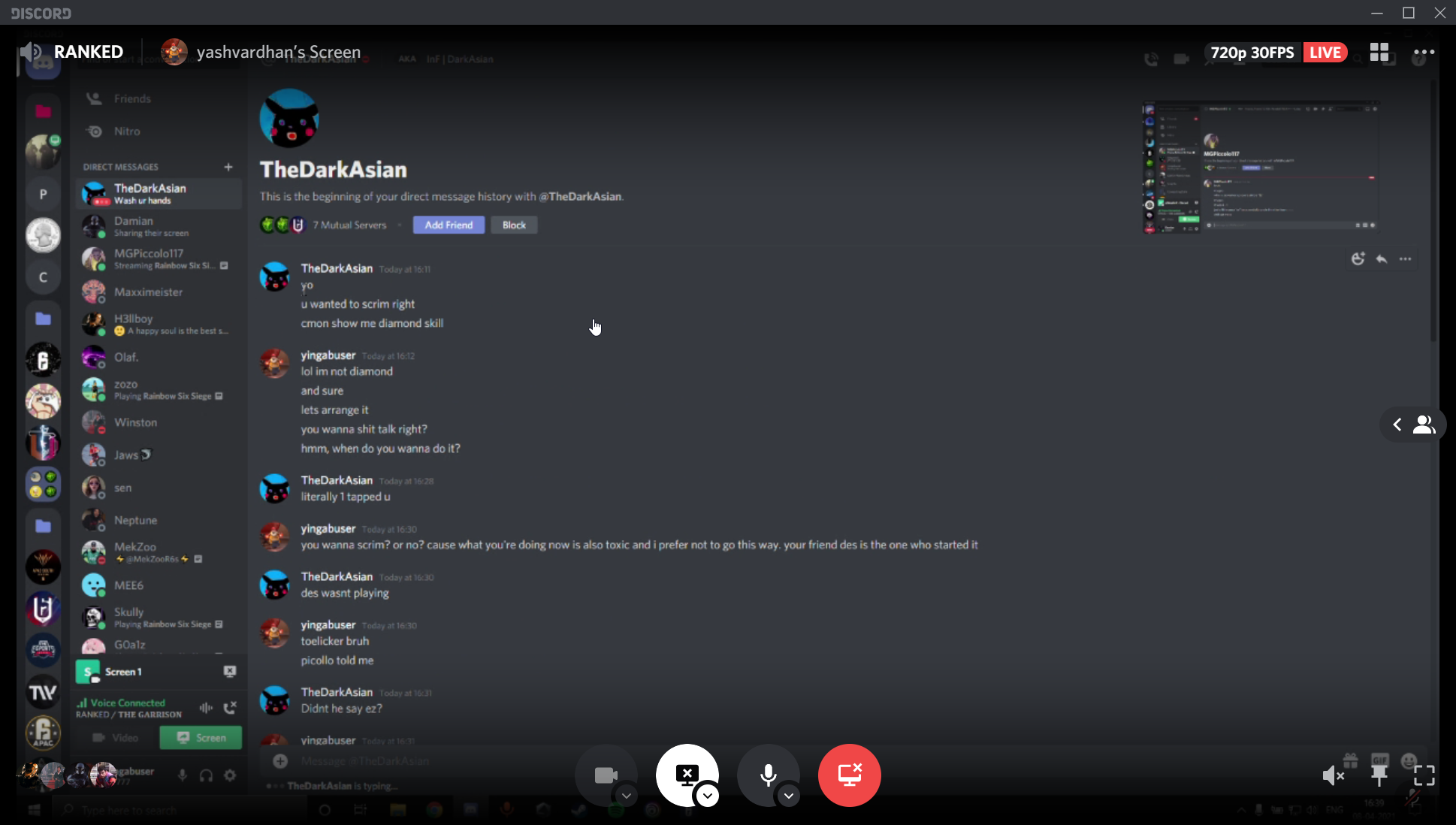
Task: Click the three-dot more options icon
Action: (1424, 52)
